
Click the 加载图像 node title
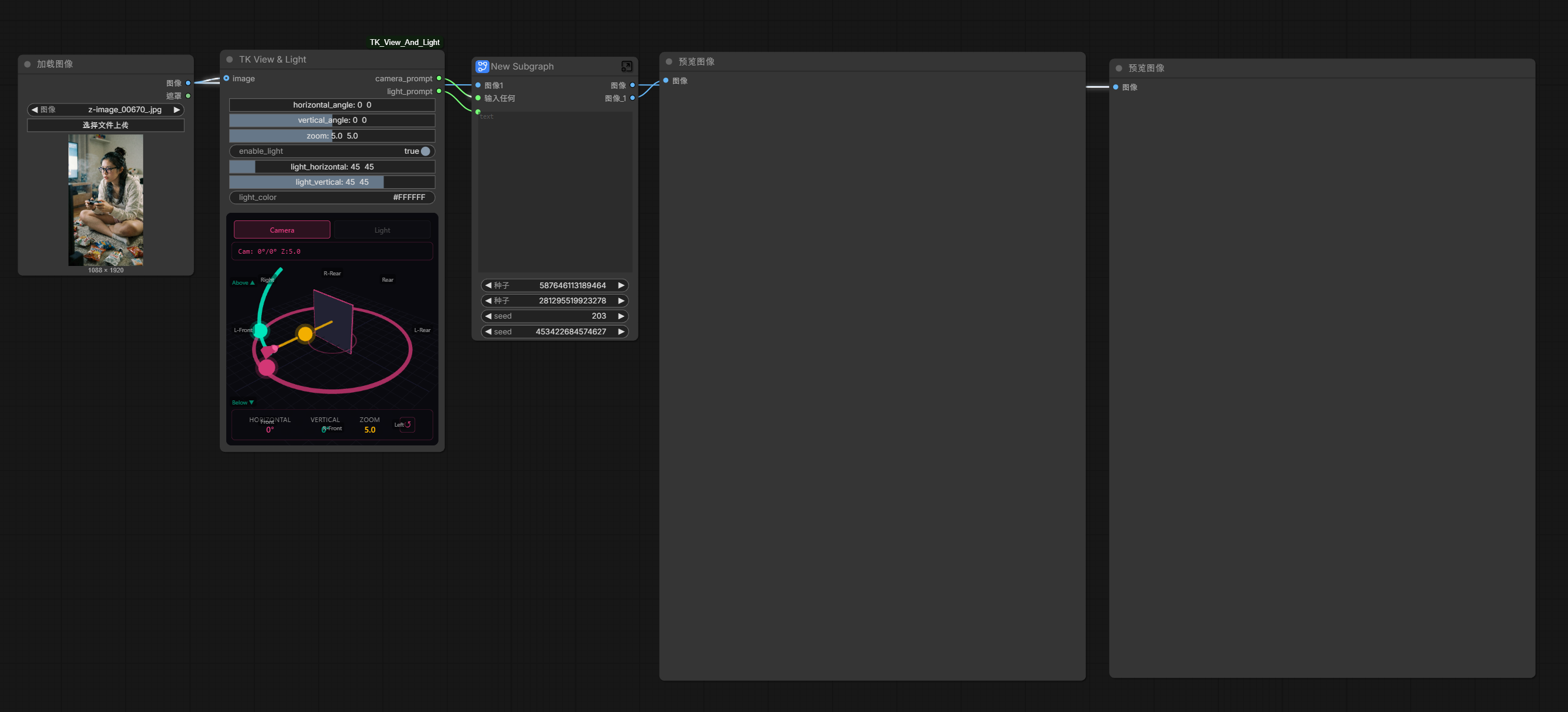tap(55, 64)
